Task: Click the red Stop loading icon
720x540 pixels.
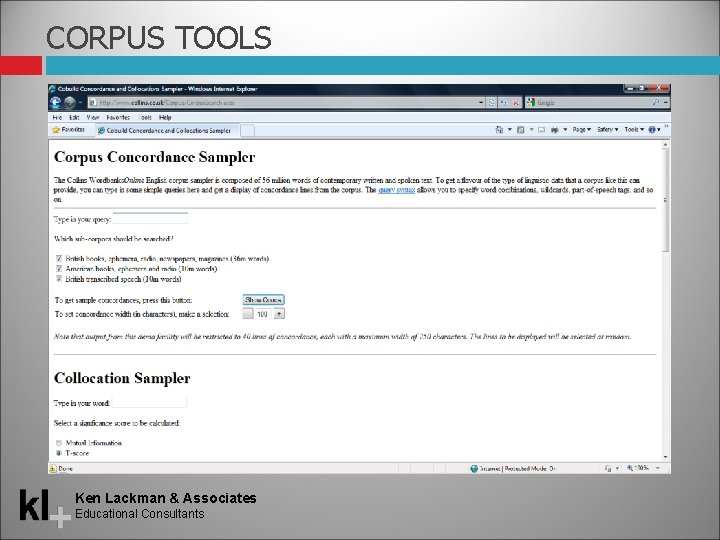Action: pos(516,103)
